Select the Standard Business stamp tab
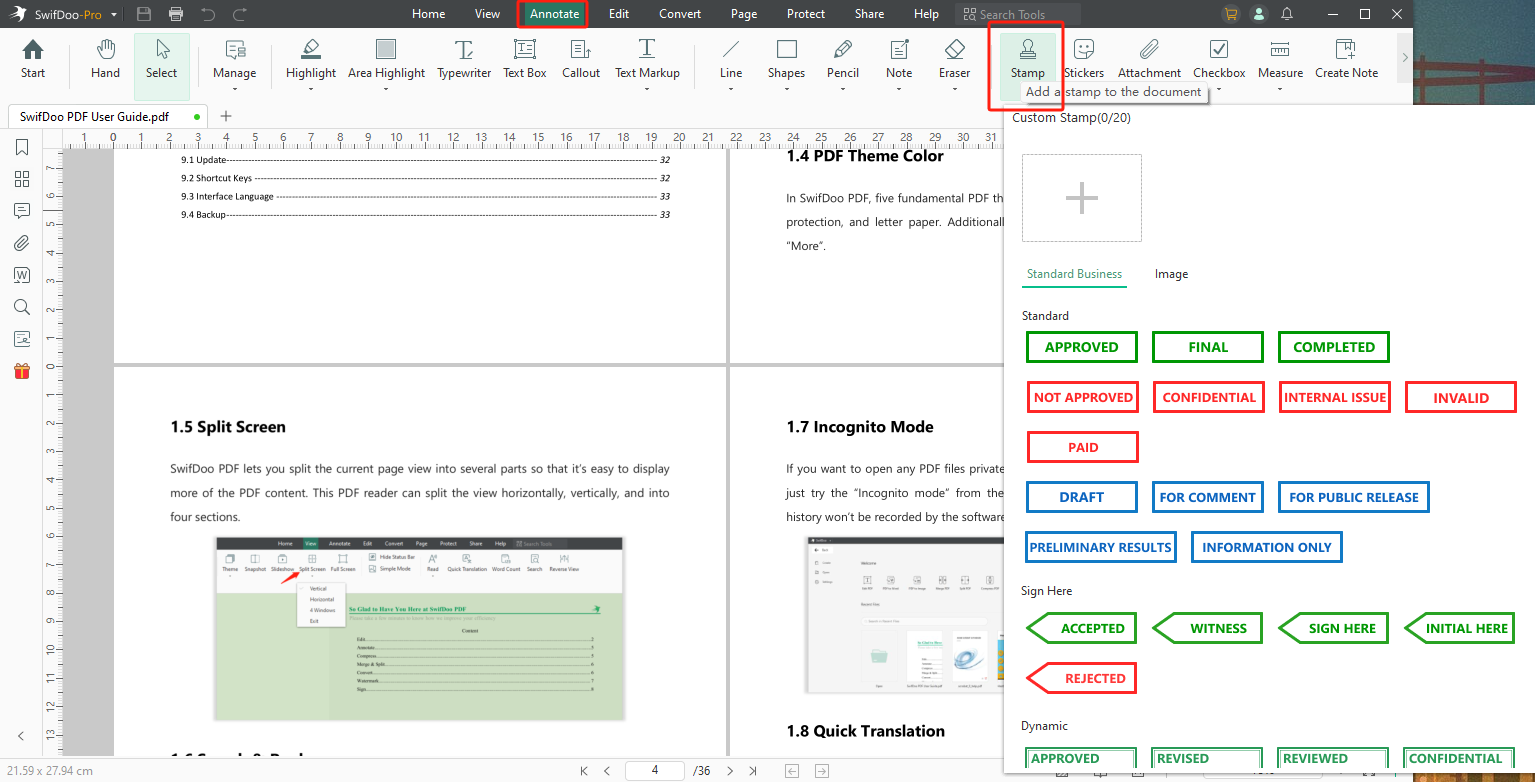Viewport: 1535px width, 782px height. coord(1074,274)
